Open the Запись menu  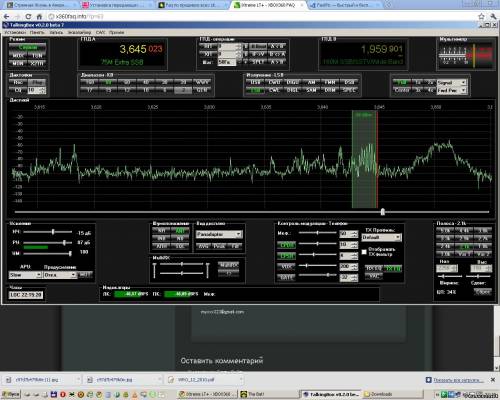(56, 32)
